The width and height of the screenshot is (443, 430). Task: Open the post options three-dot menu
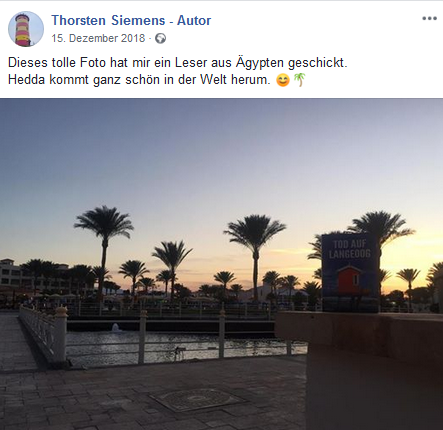429,18
